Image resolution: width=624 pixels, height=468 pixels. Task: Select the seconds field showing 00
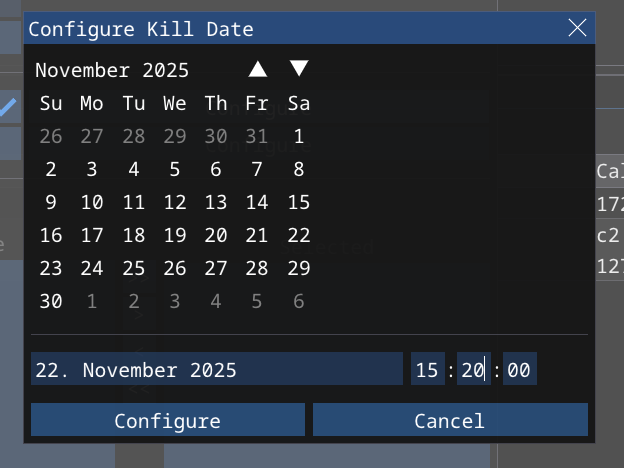519,370
